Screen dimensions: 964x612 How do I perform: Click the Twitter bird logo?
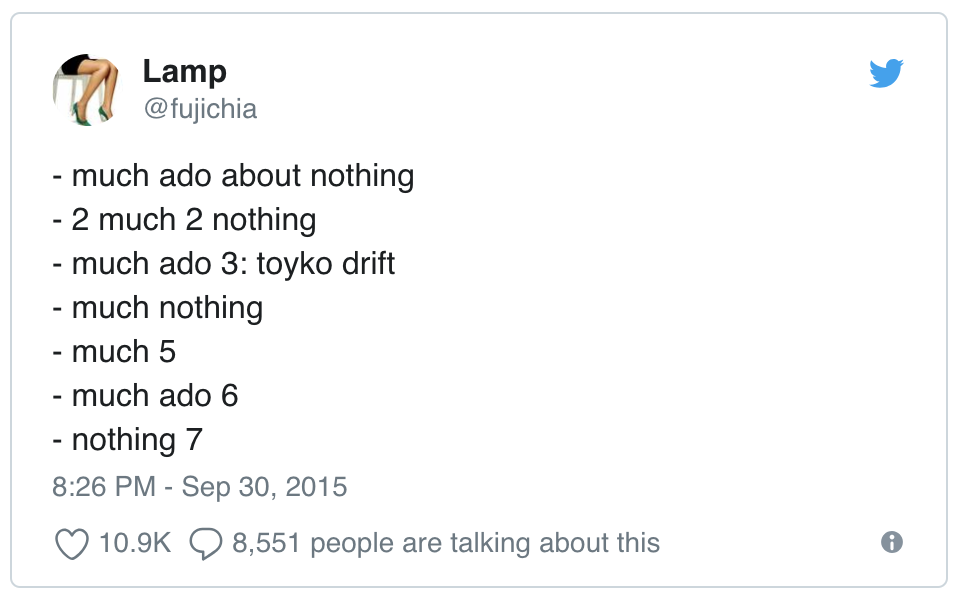click(886, 73)
